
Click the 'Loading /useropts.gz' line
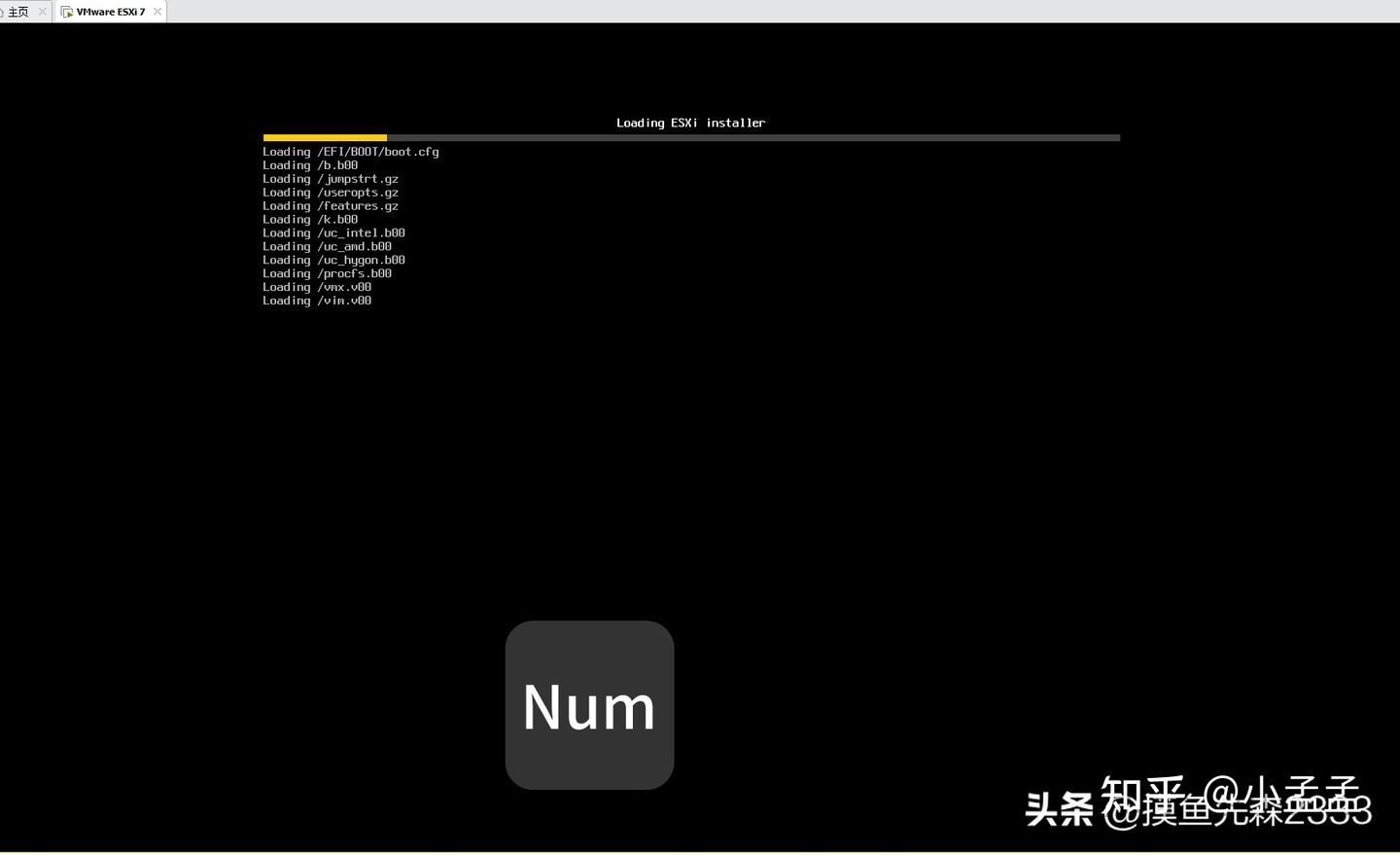click(x=331, y=193)
